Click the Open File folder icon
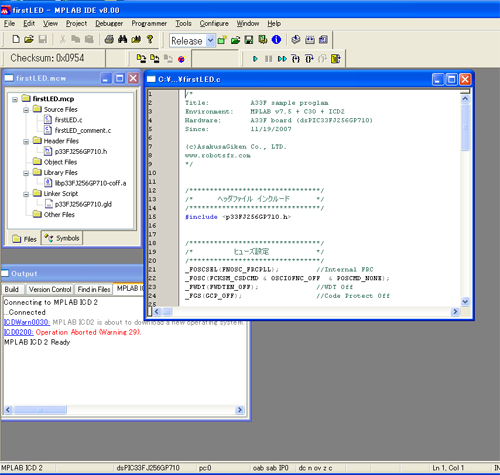This screenshot has height=475, width=500. click(29, 39)
